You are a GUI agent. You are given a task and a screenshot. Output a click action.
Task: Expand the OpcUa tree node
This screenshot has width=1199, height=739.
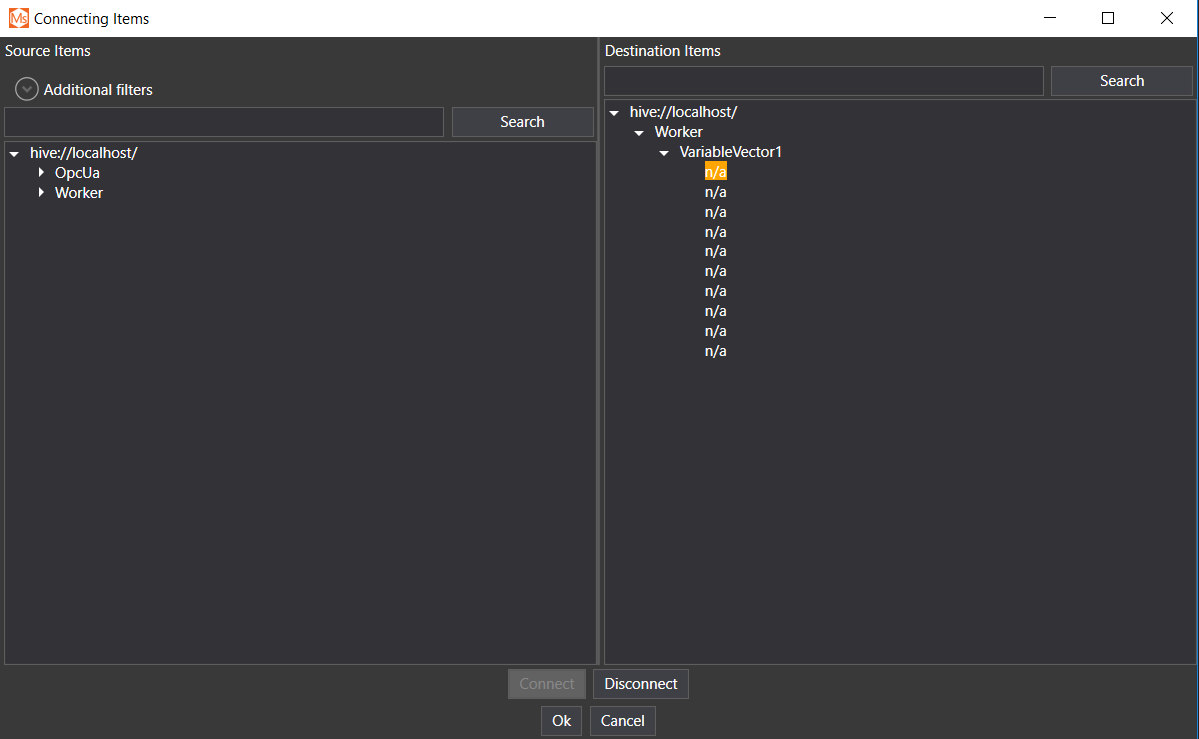(41, 173)
